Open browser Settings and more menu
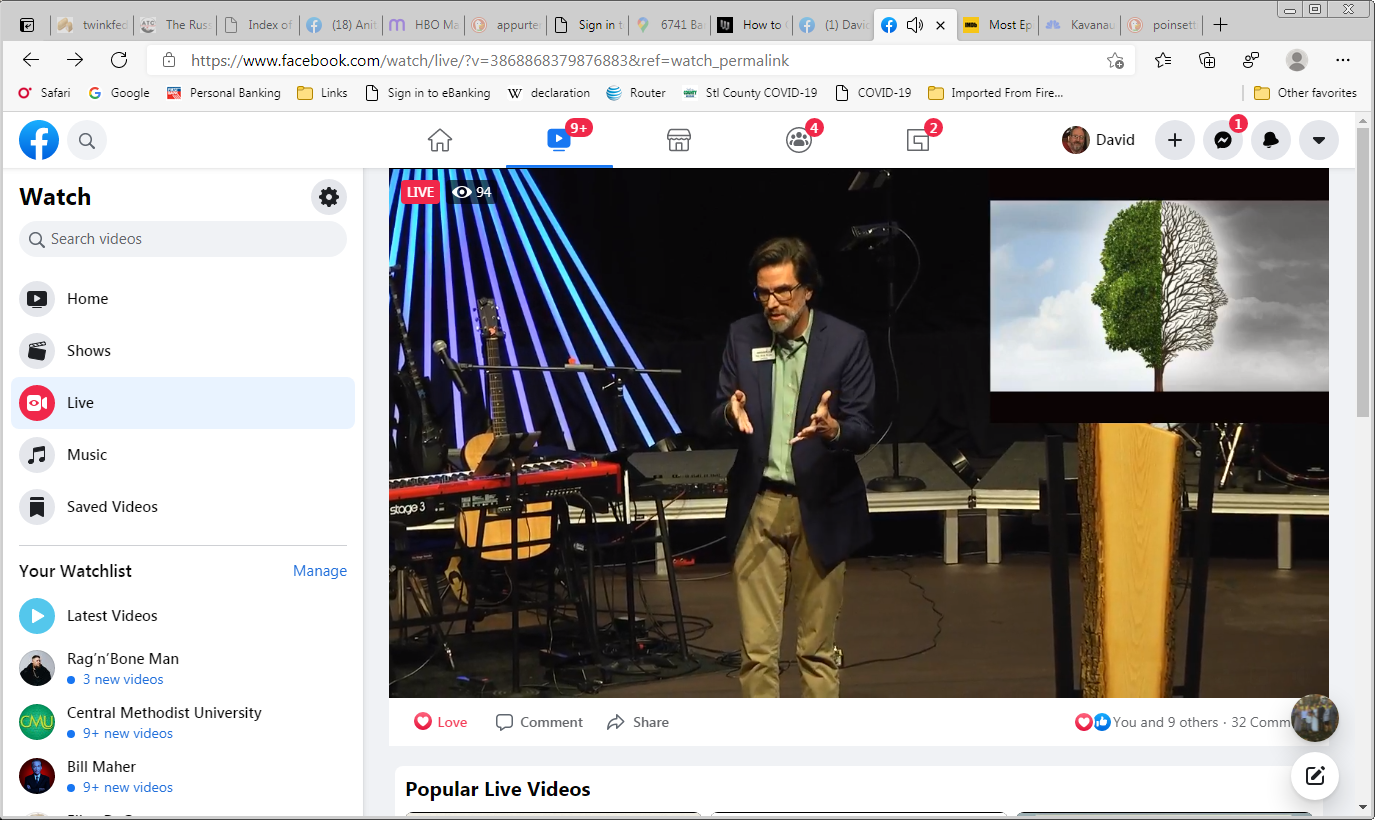Viewport: 1375px width, 820px height. pos(1343,60)
